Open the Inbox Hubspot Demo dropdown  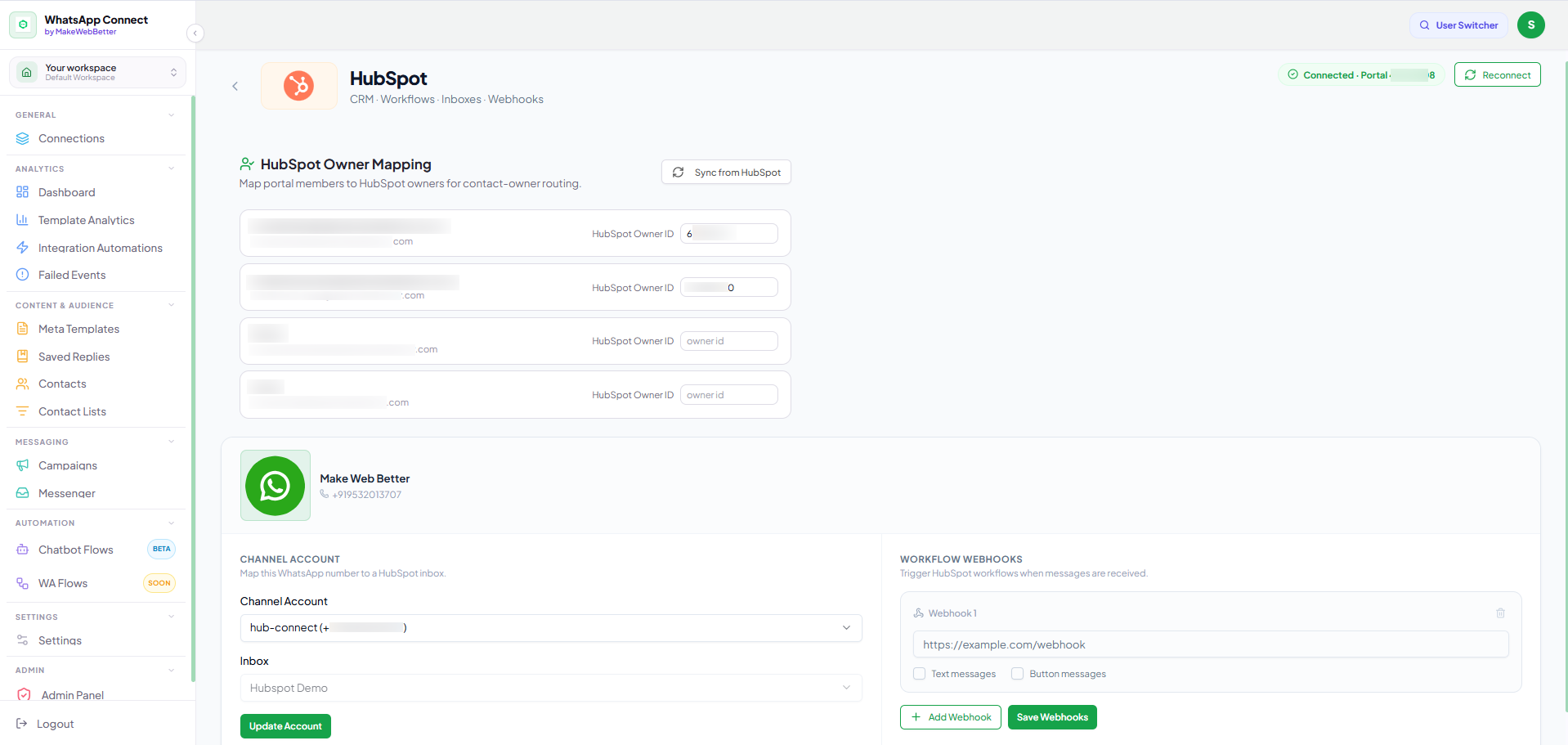tap(551, 688)
